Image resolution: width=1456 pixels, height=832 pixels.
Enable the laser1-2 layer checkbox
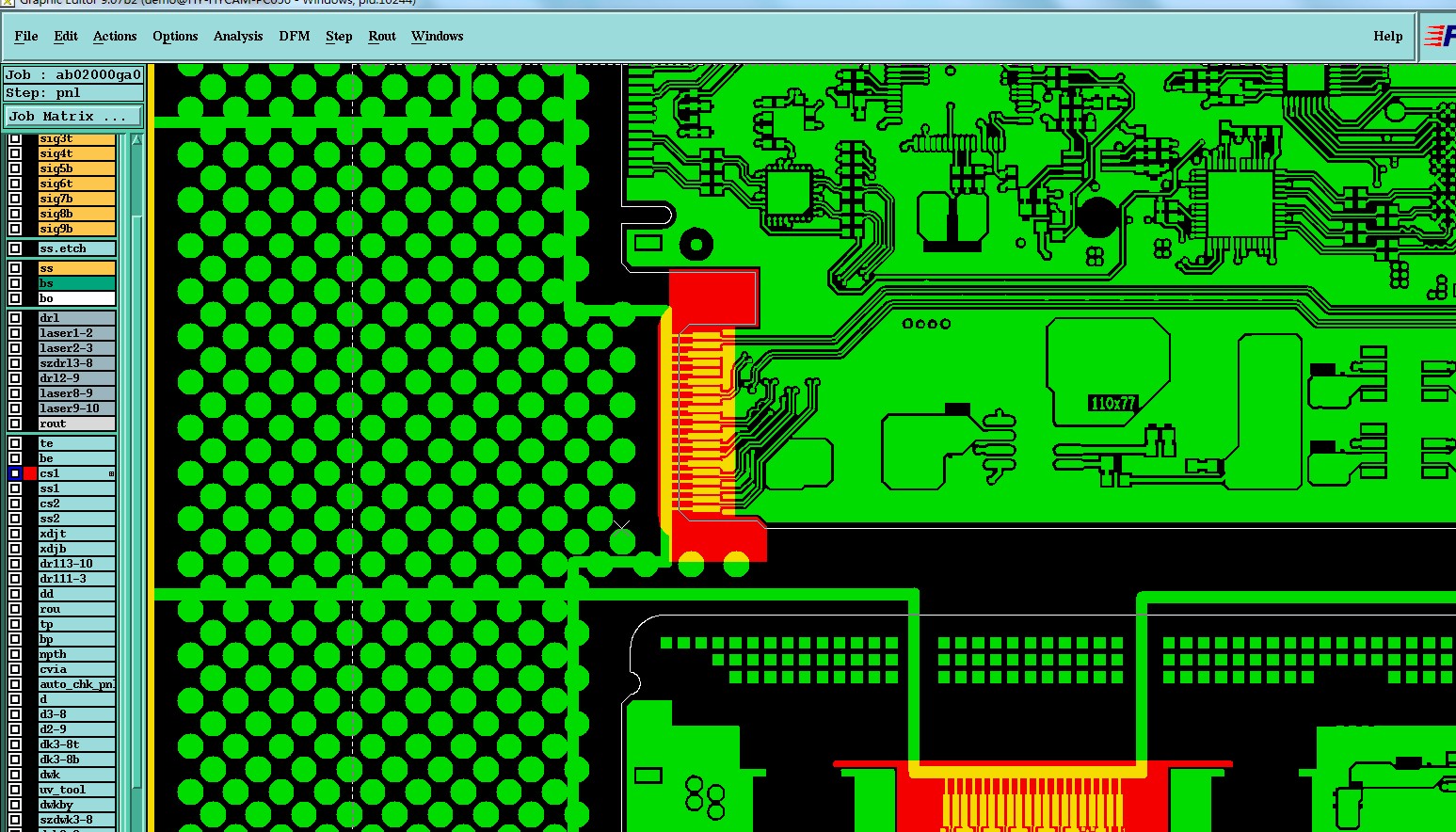[x=15, y=333]
